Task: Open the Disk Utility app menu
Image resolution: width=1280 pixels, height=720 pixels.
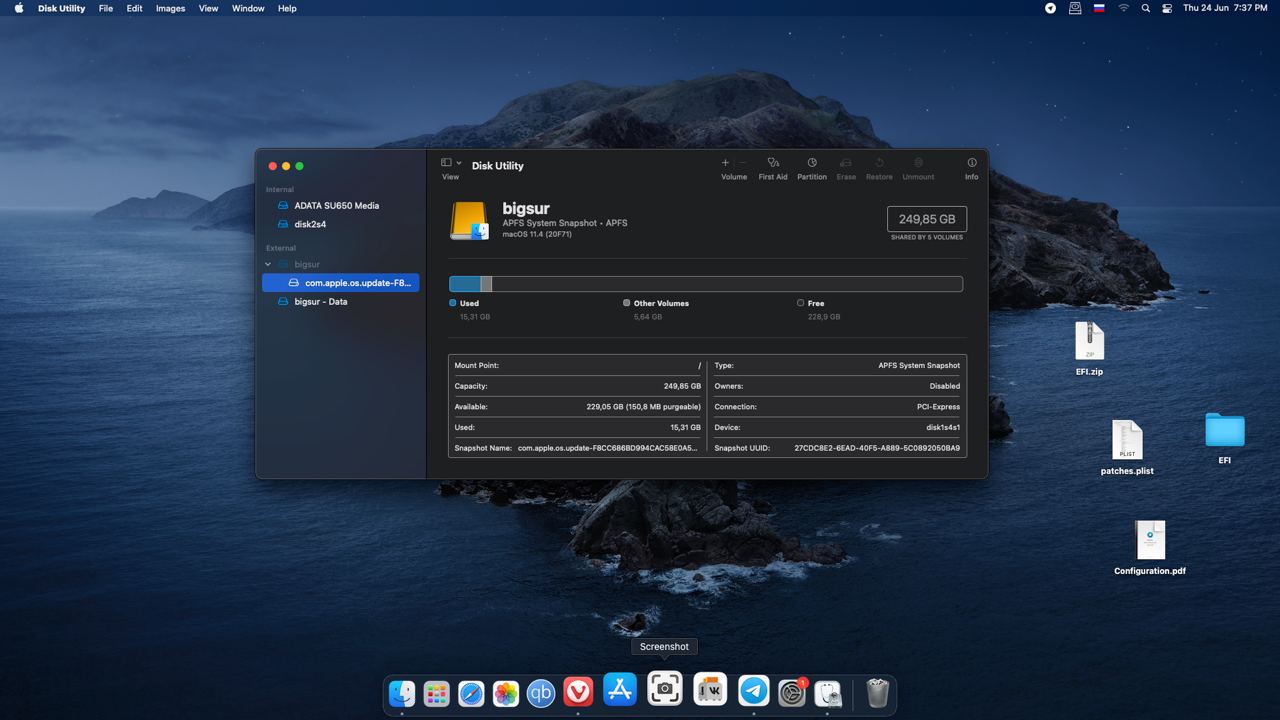Action: [x=61, y=8]
